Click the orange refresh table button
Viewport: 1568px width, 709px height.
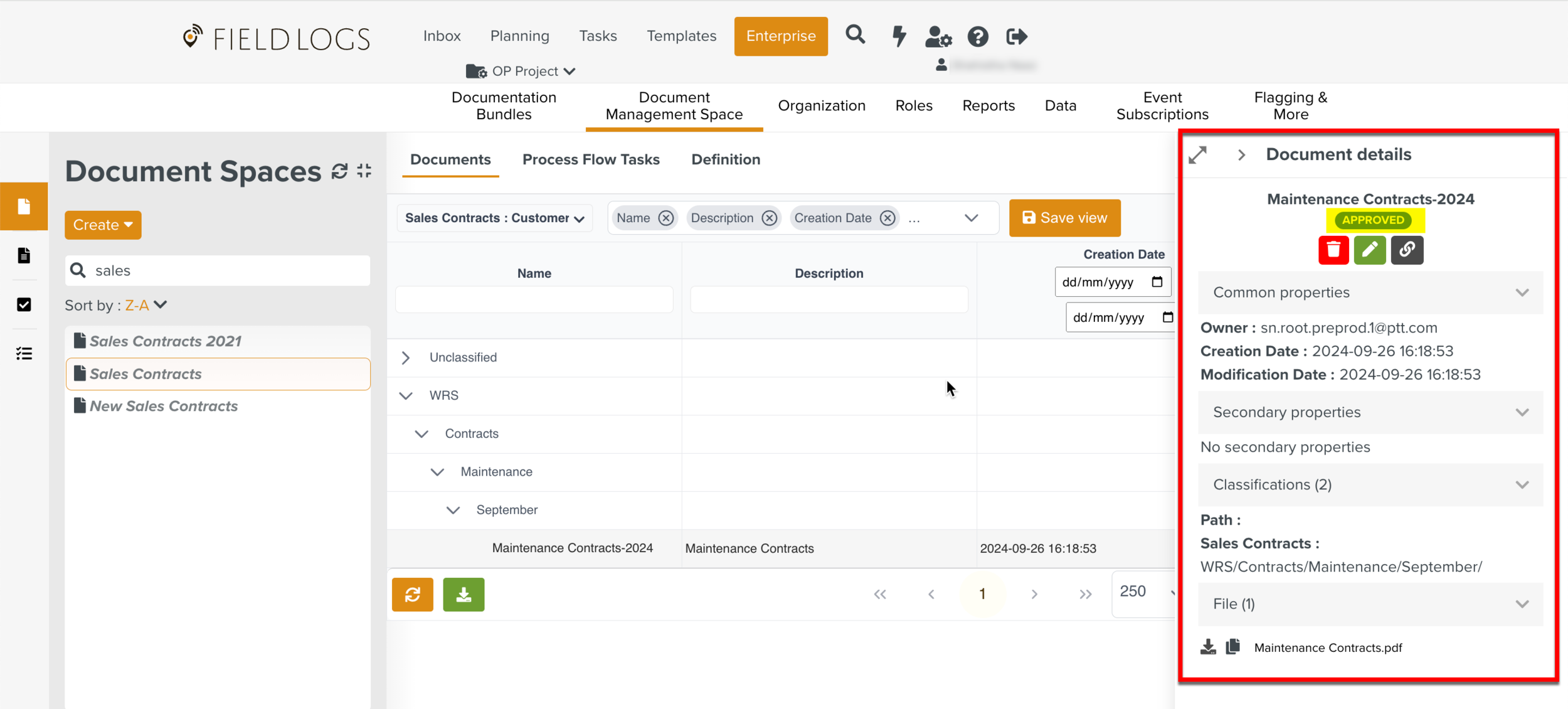coord(412,594)
